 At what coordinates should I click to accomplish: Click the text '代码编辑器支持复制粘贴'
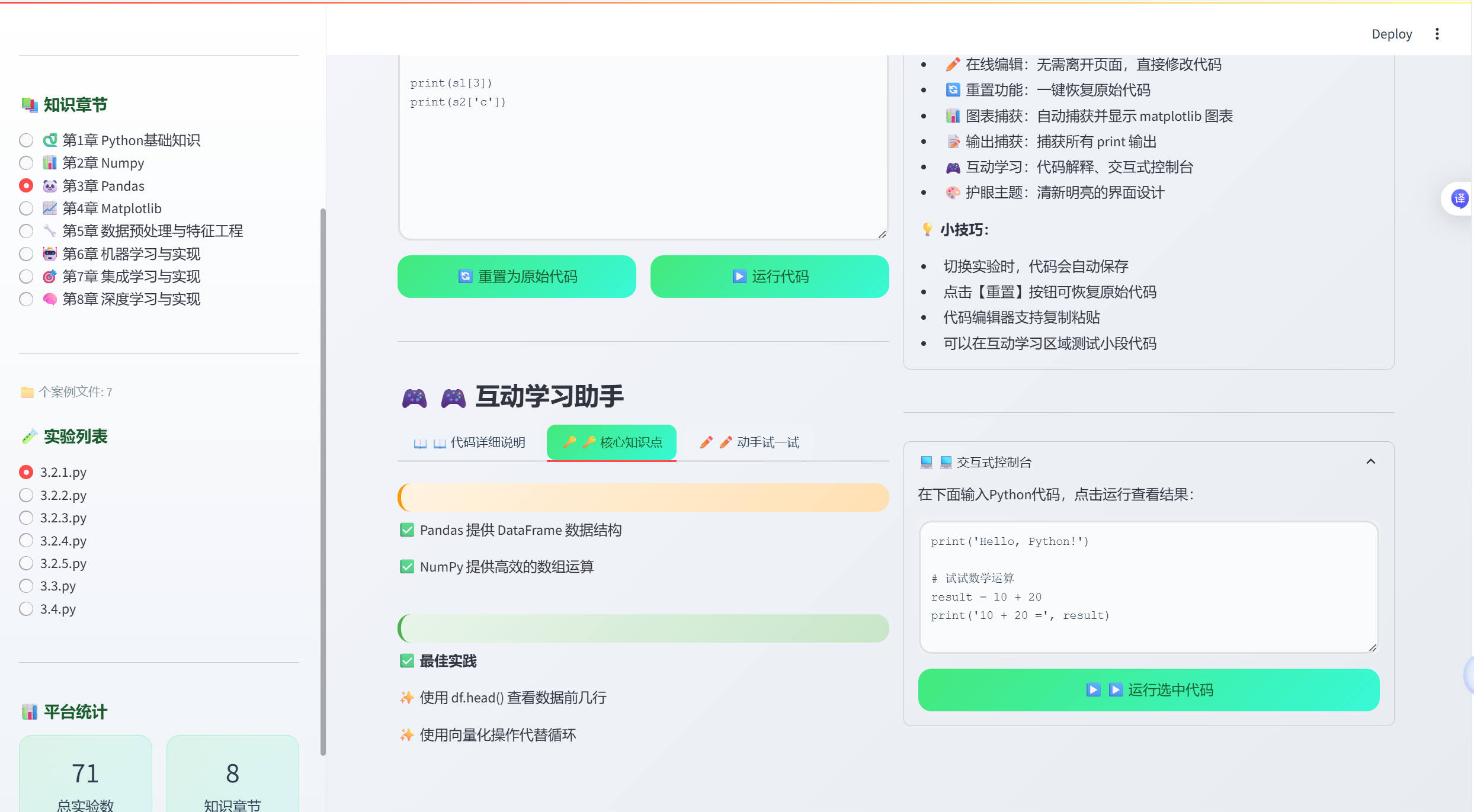click(1021, 317)
